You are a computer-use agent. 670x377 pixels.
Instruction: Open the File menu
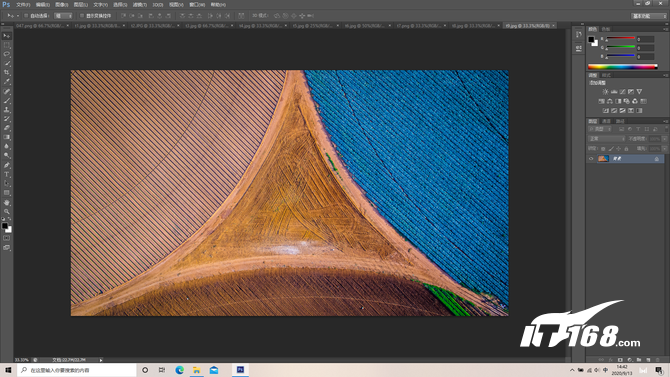pos(23,5)
